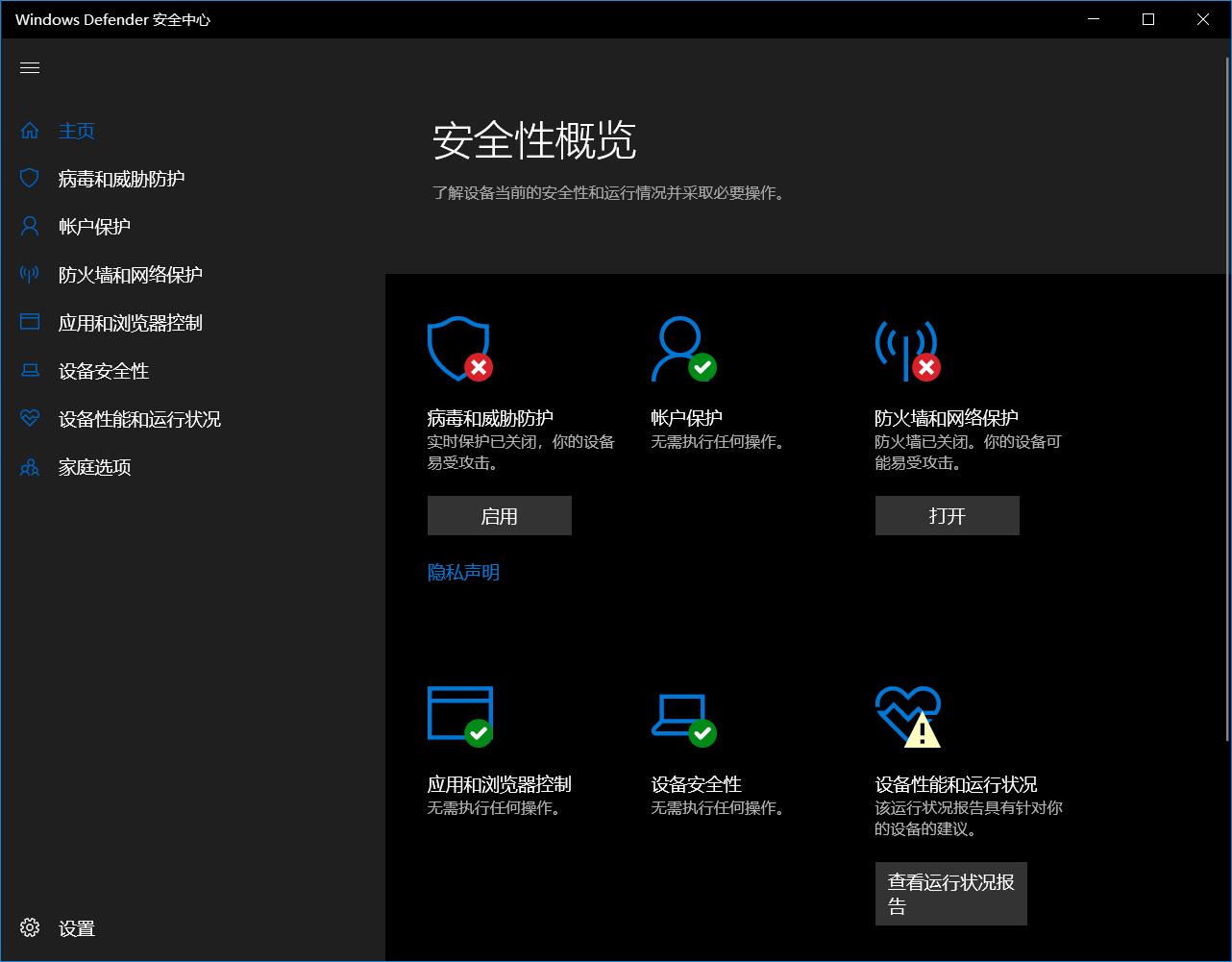This screenshot has width=1232, height=962.
Task: Click text 实时保护已关闭，你的设备易受攻击。
Action: [x=521, y=453]
